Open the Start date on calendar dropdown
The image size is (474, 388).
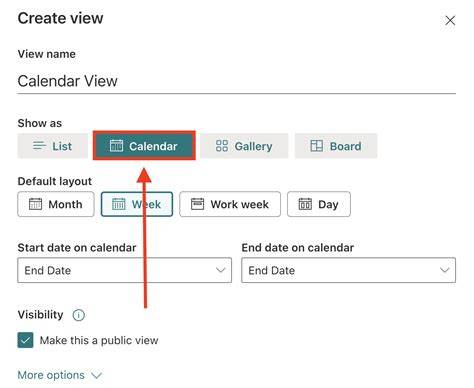(124, 270)
